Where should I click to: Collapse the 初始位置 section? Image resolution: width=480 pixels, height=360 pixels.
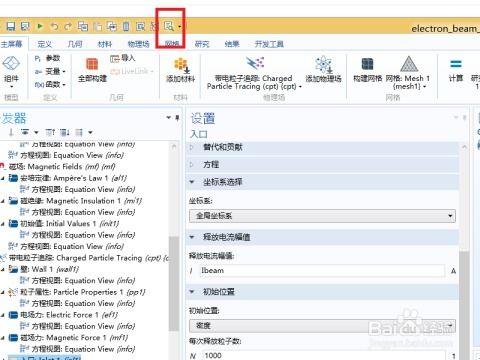coord(192,292)
